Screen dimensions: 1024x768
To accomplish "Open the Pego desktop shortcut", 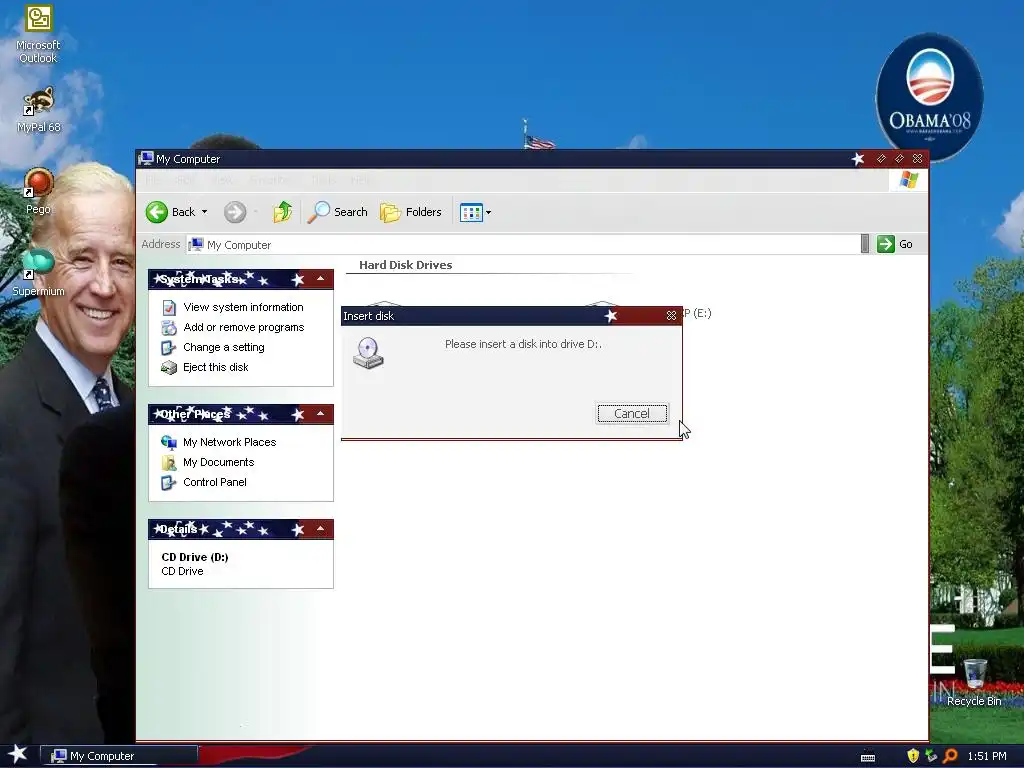I will click(x=38, y=191).
